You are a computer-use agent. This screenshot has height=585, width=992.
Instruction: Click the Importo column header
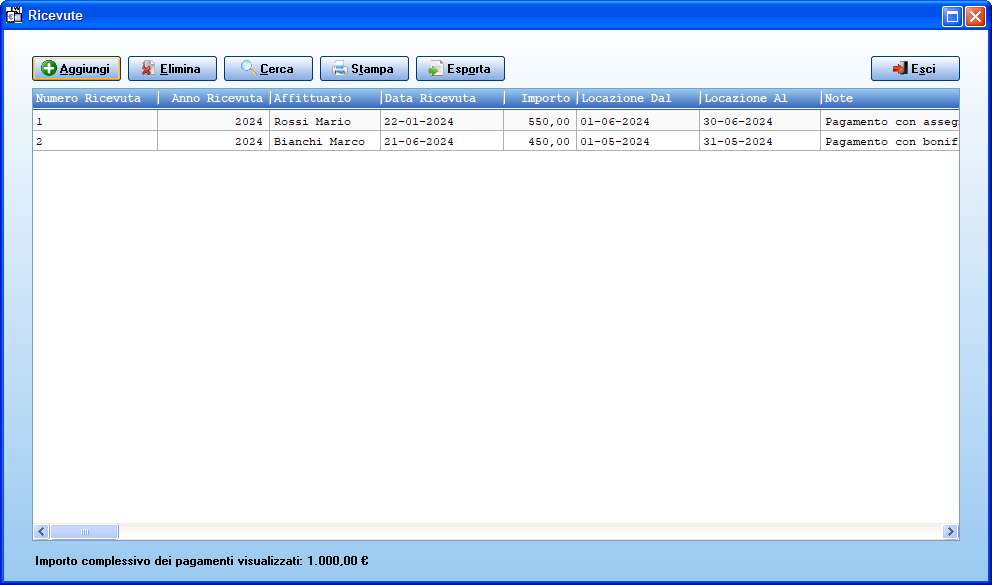tap(540, 98)
